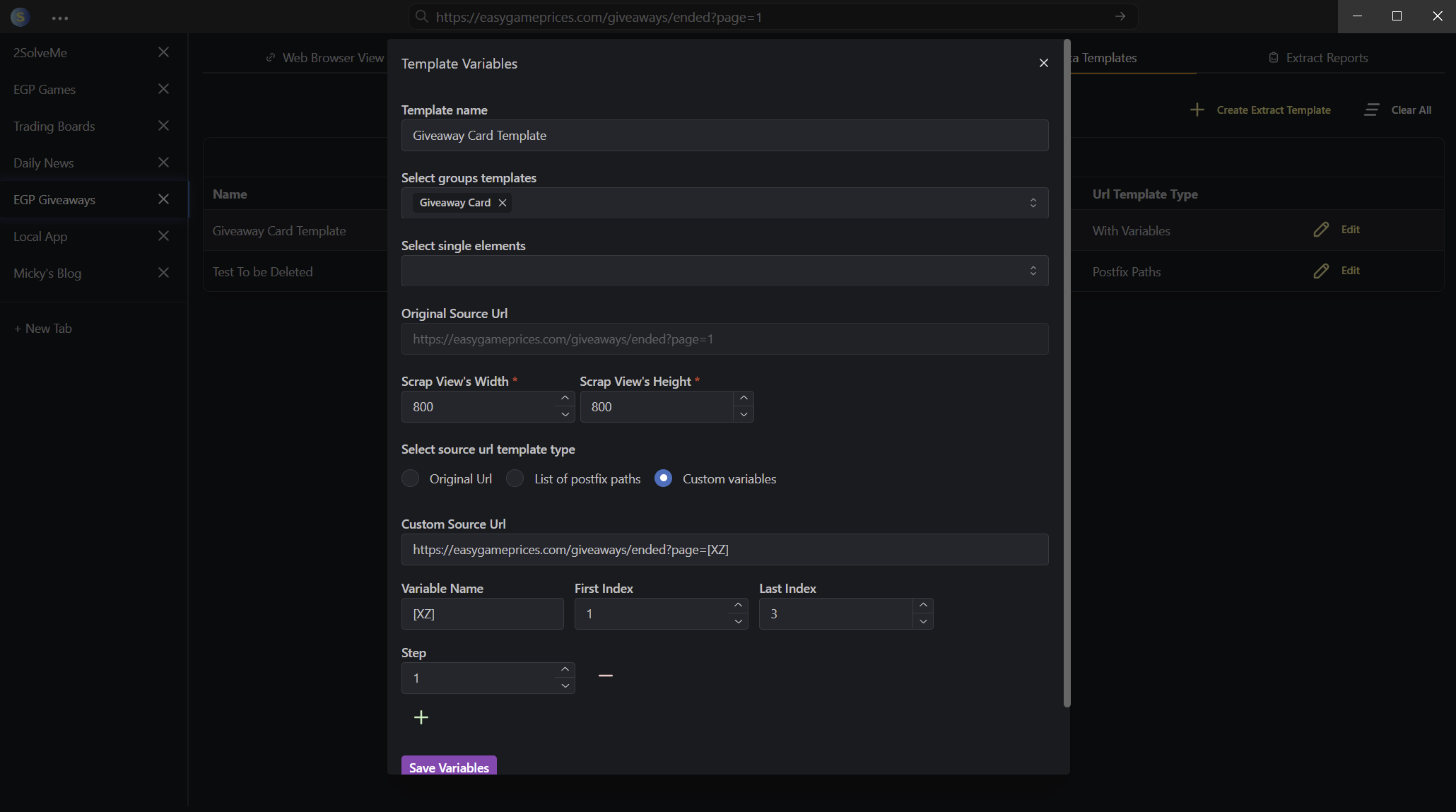
Task: Increase the Last Index value
Action: [x=923, y=605]
